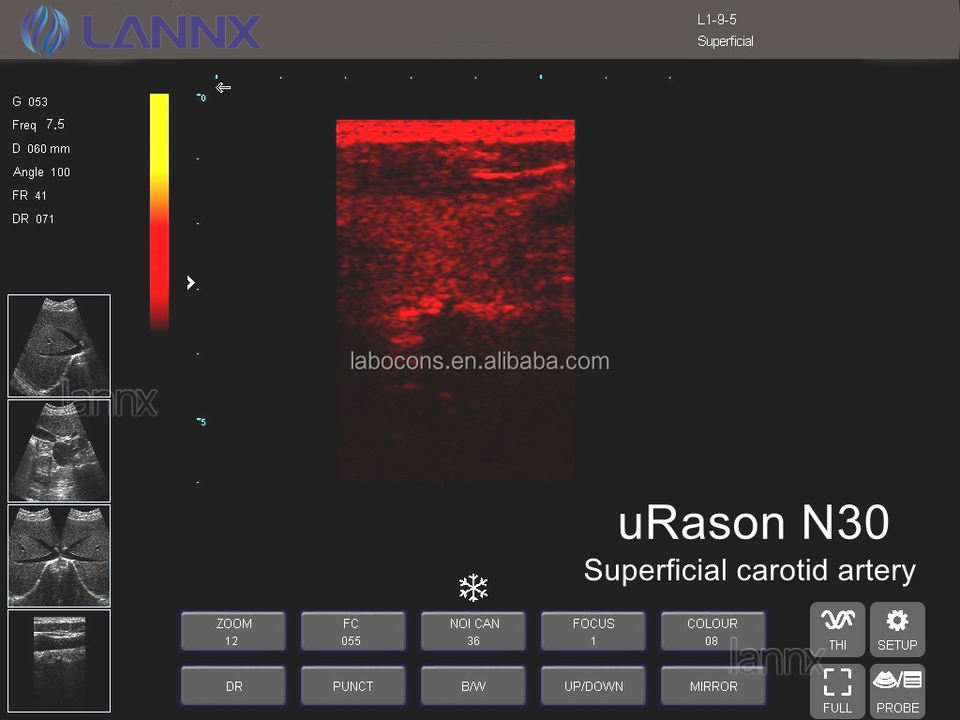Open the ZOOM 12 setting

233,631
